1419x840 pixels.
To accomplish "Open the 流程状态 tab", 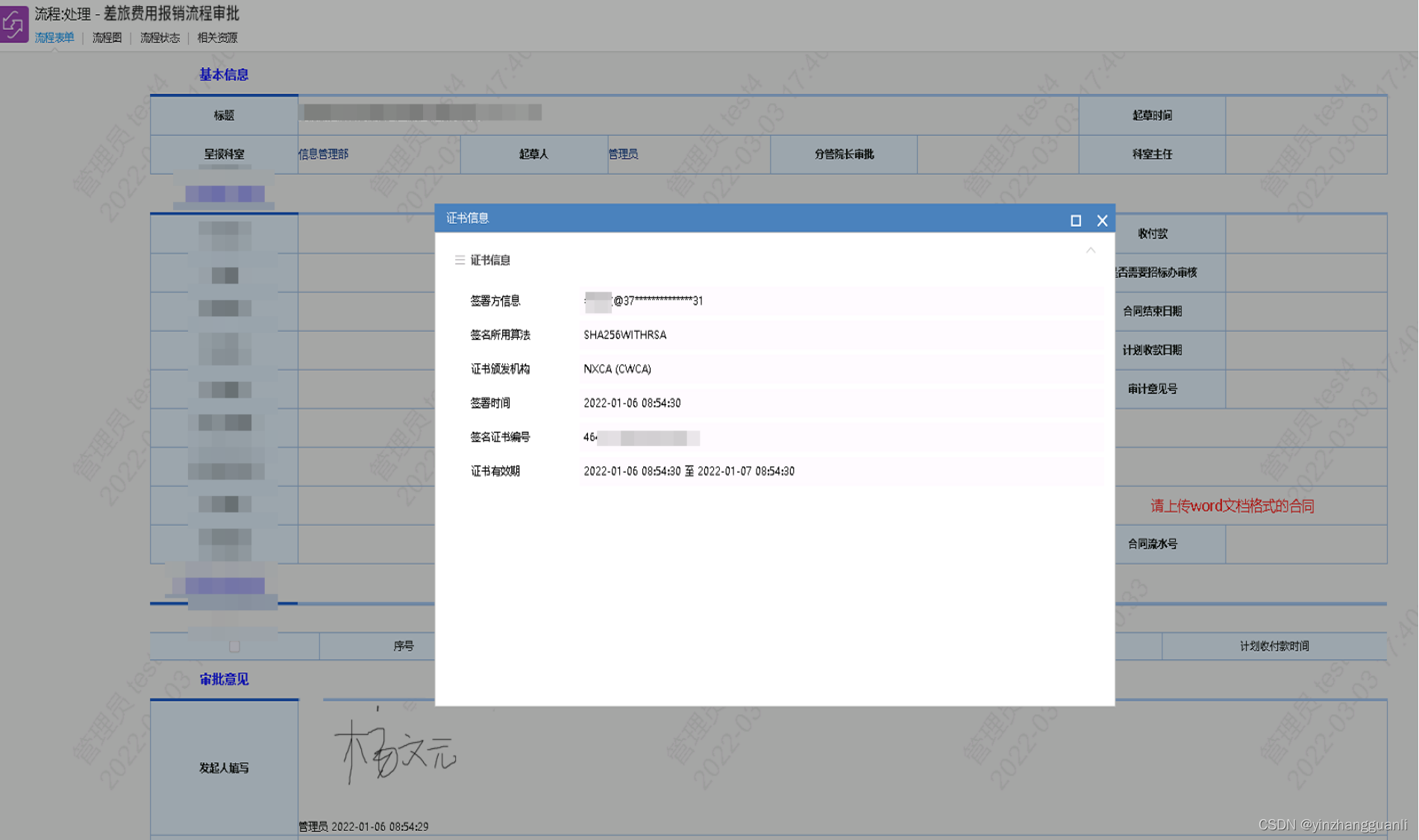I will (x=160, y=37).
